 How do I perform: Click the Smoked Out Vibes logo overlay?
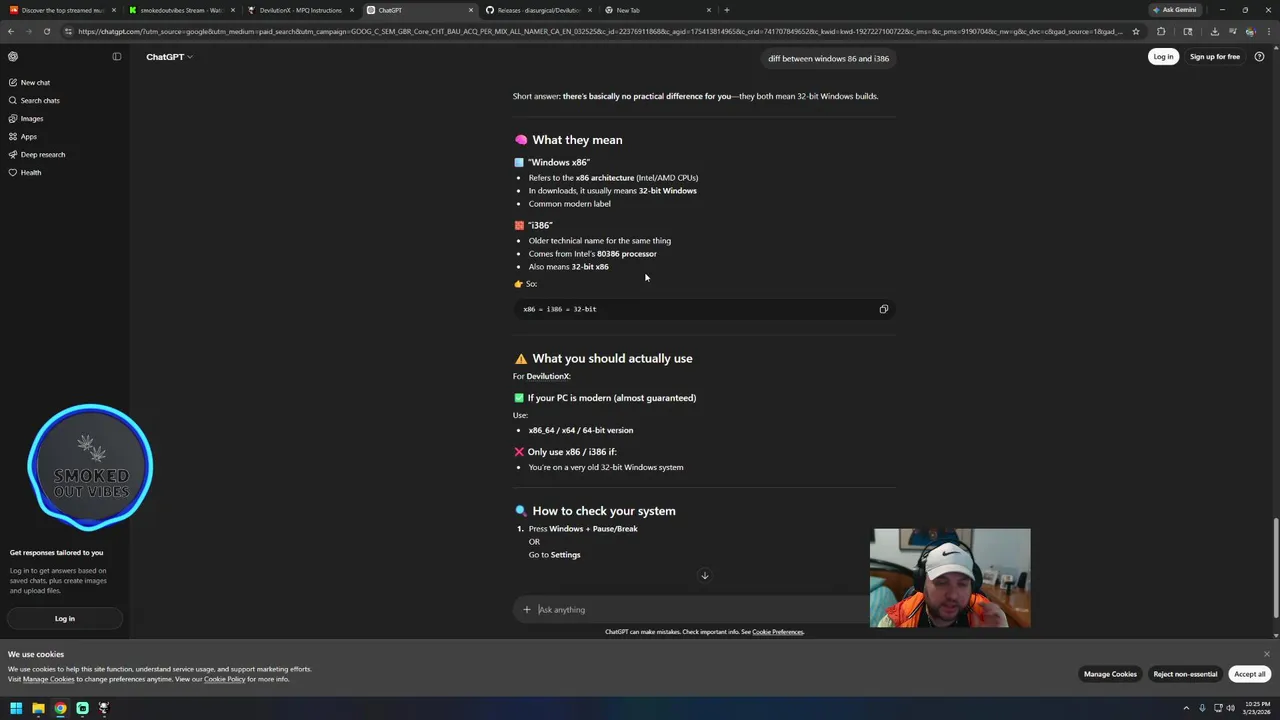90,467
